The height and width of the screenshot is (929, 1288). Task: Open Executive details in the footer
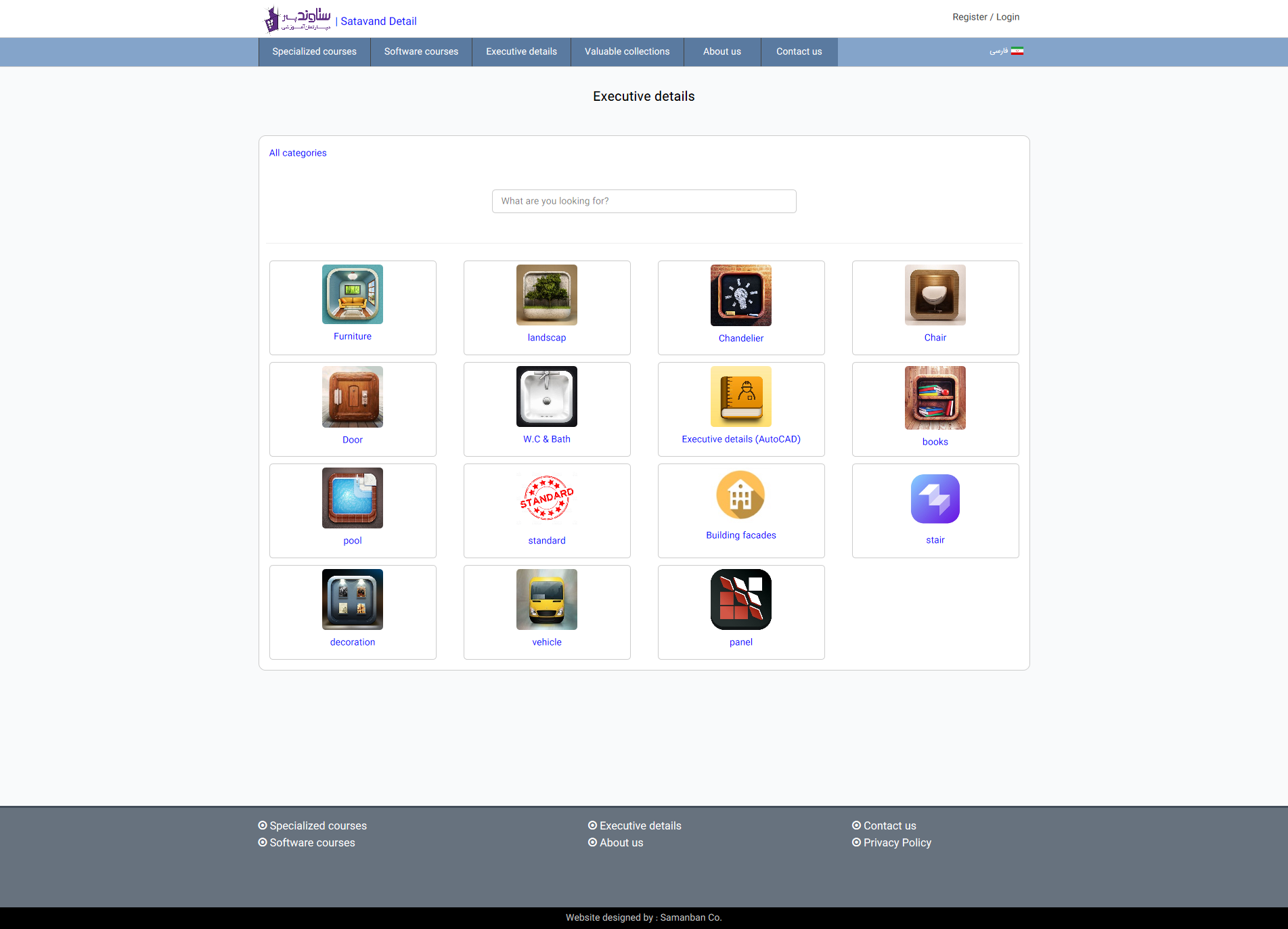click(x=640, y=825)
